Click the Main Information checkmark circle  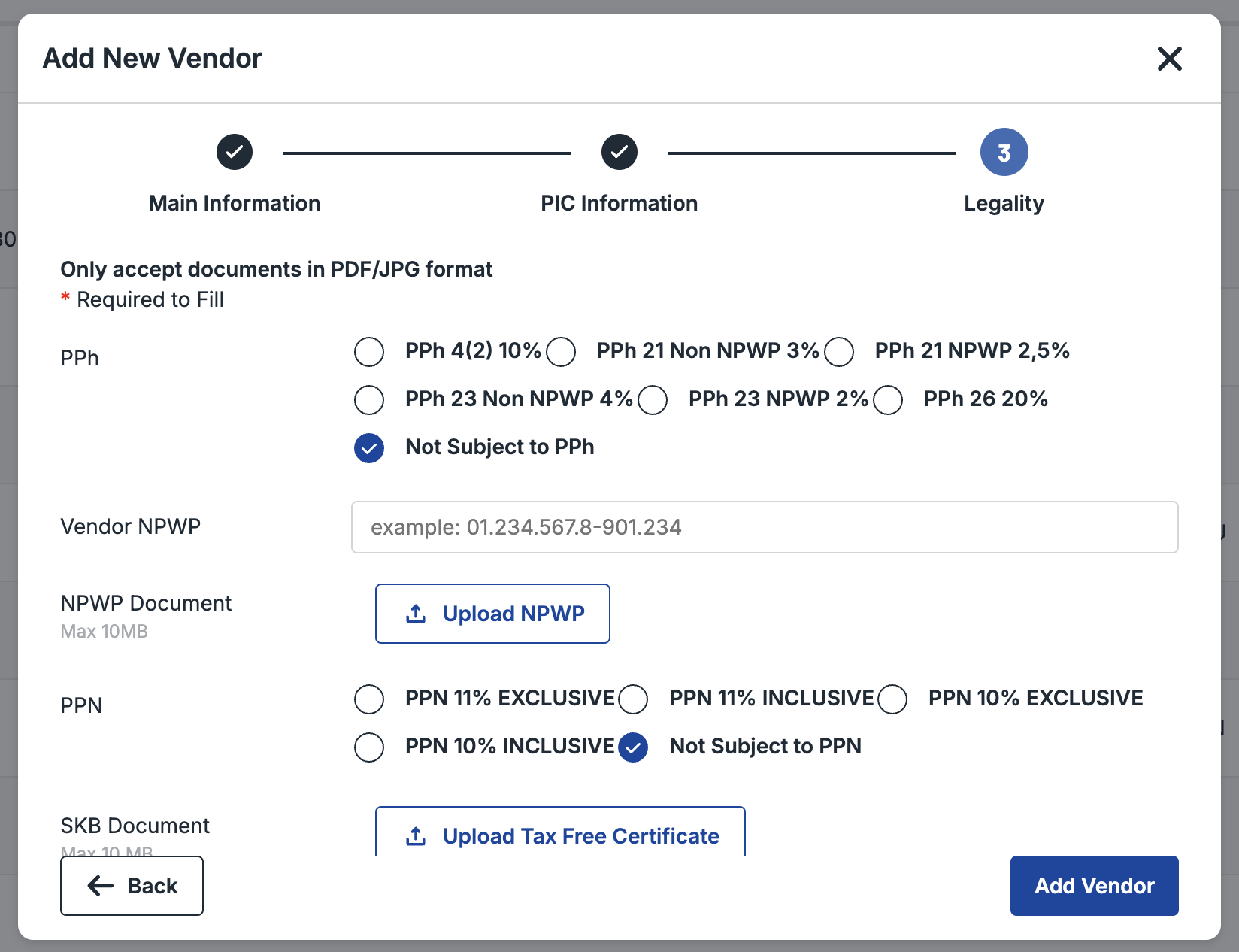tap(234, 151)
